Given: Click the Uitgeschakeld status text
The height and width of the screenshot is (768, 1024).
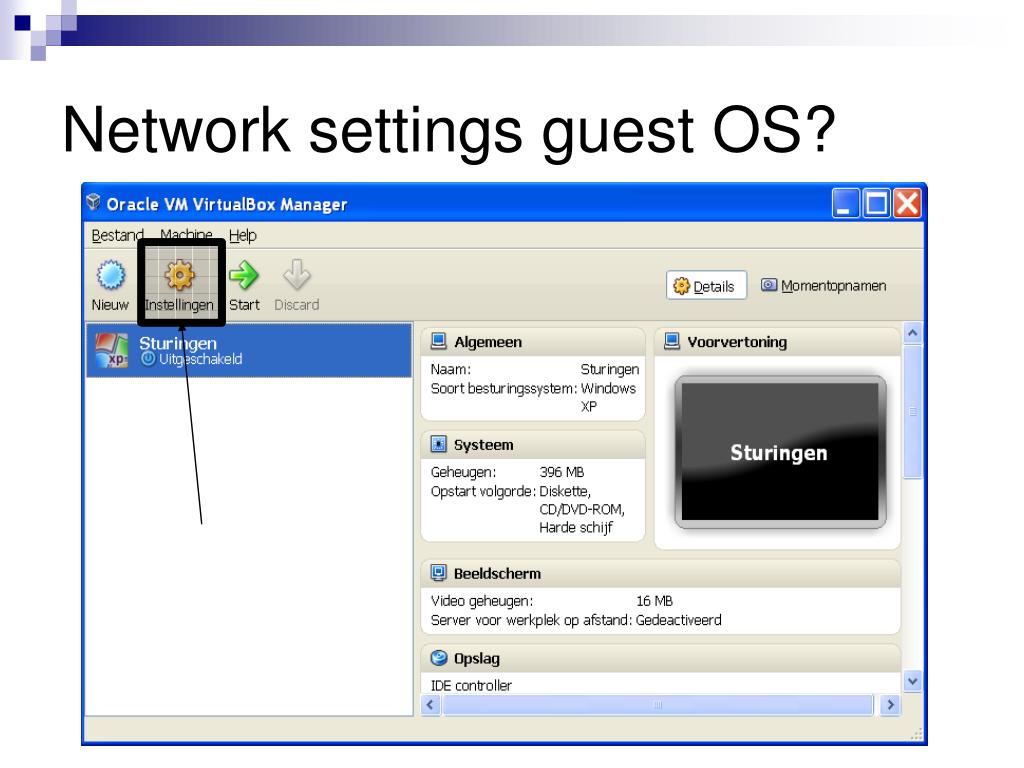Looking at the screenshot, I should tap(200, 359).
